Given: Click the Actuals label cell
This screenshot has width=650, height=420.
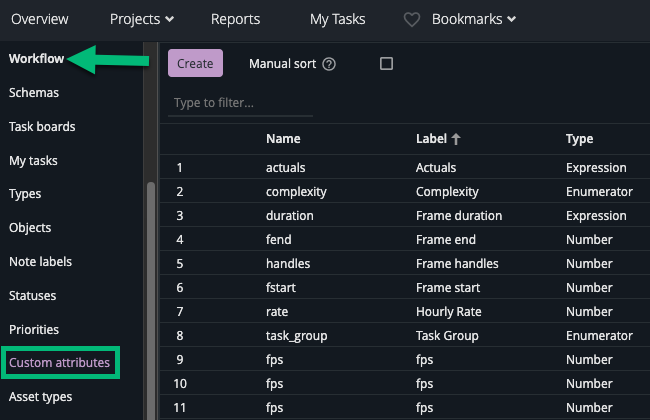Looking at the screenshot, I should click(436, 168).
